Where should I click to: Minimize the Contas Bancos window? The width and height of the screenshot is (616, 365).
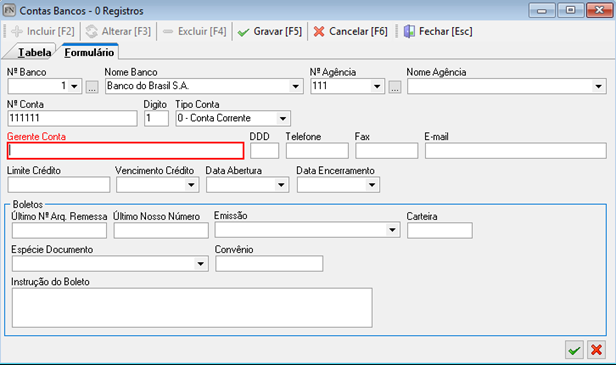(x=542, y=10)
